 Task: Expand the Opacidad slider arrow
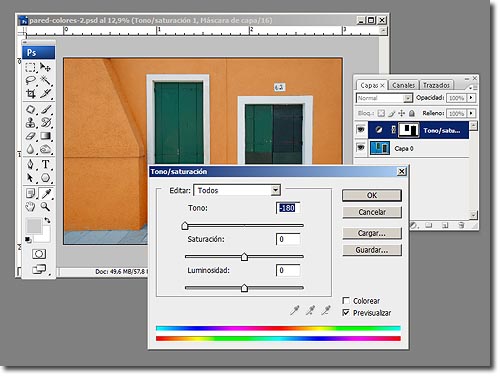tap(471, 98)
